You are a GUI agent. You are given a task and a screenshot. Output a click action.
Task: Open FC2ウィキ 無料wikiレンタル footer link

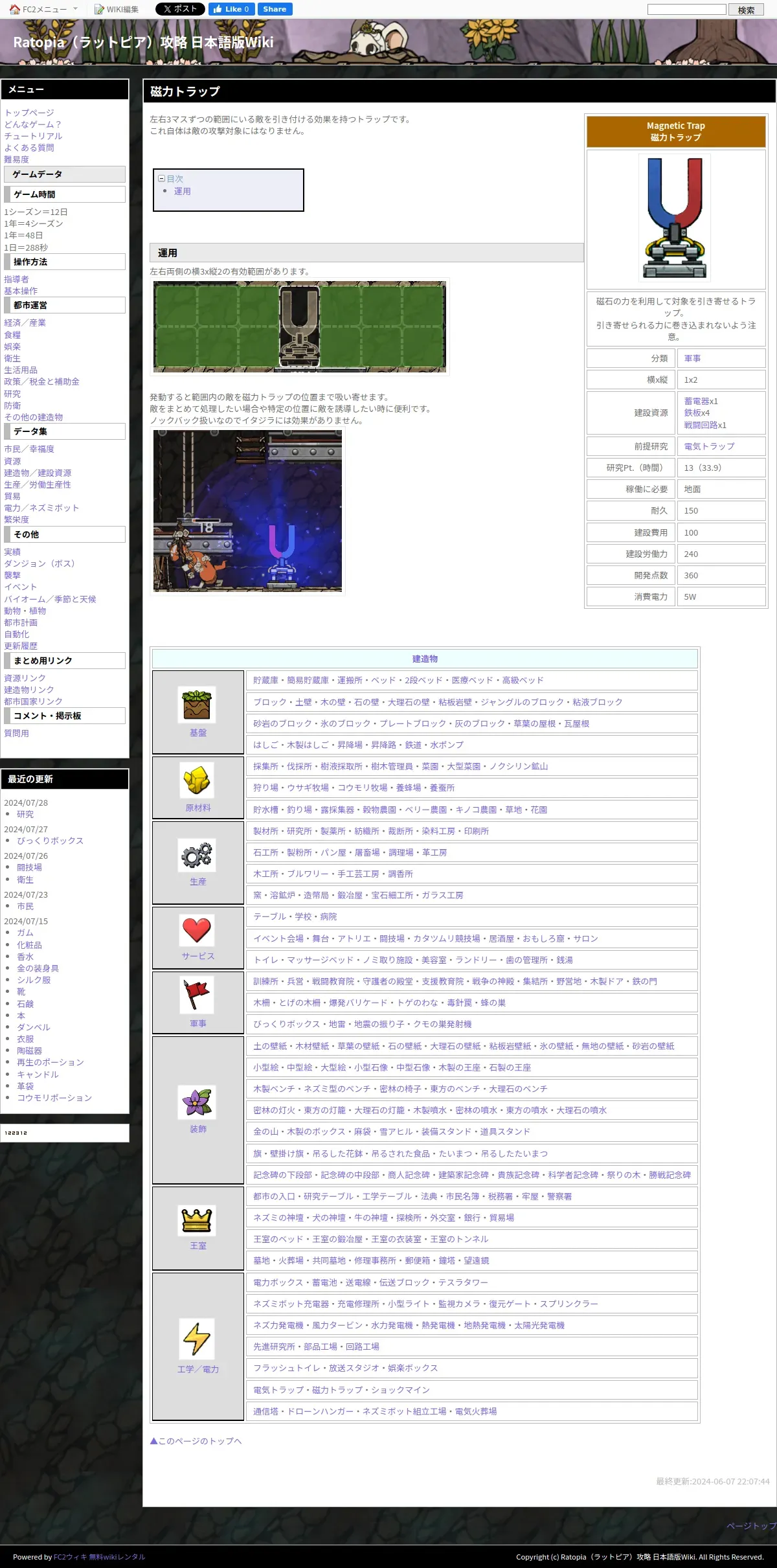coord(99,1557)
